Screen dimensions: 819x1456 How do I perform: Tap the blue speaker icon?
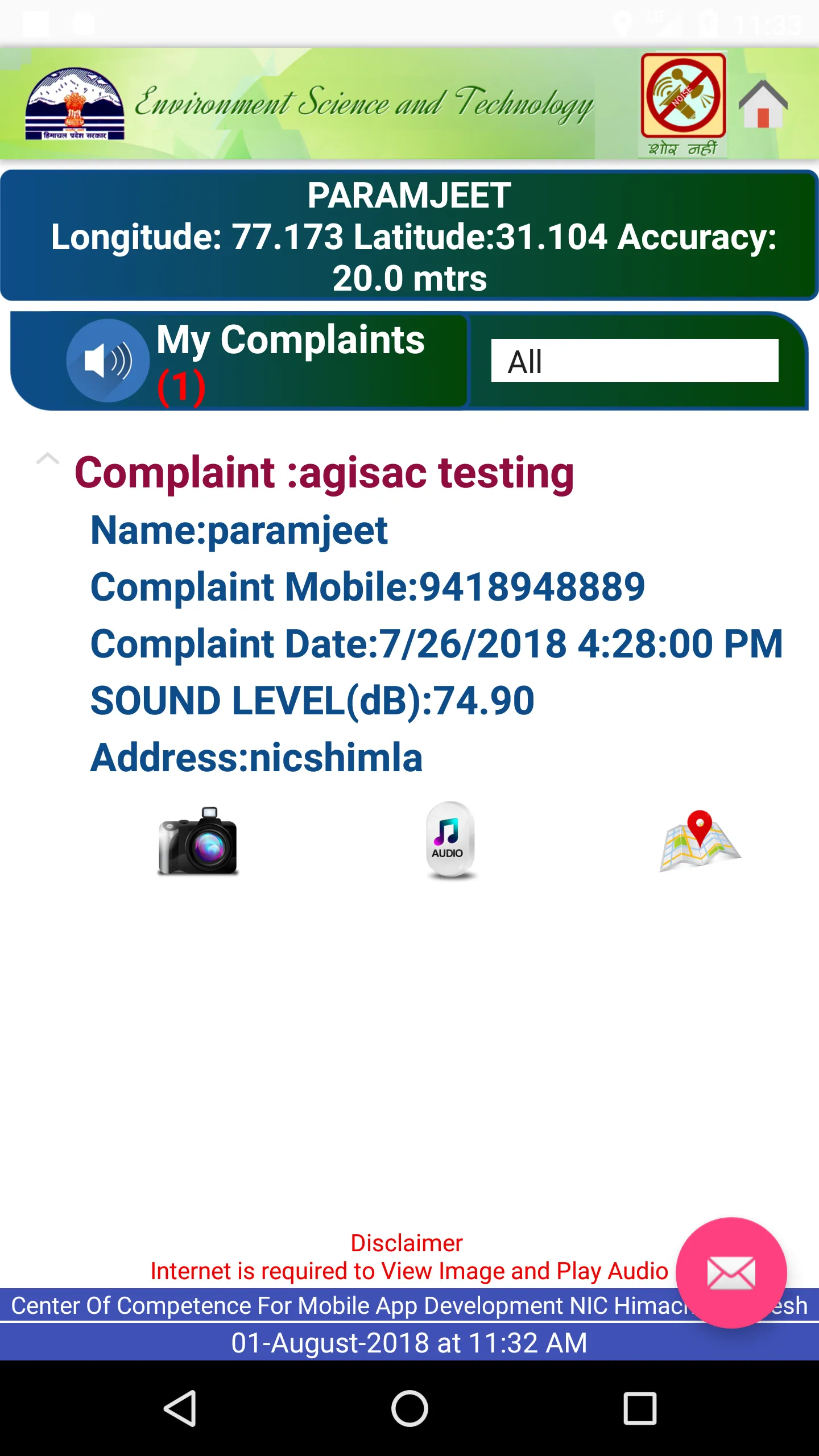[107, 361]
